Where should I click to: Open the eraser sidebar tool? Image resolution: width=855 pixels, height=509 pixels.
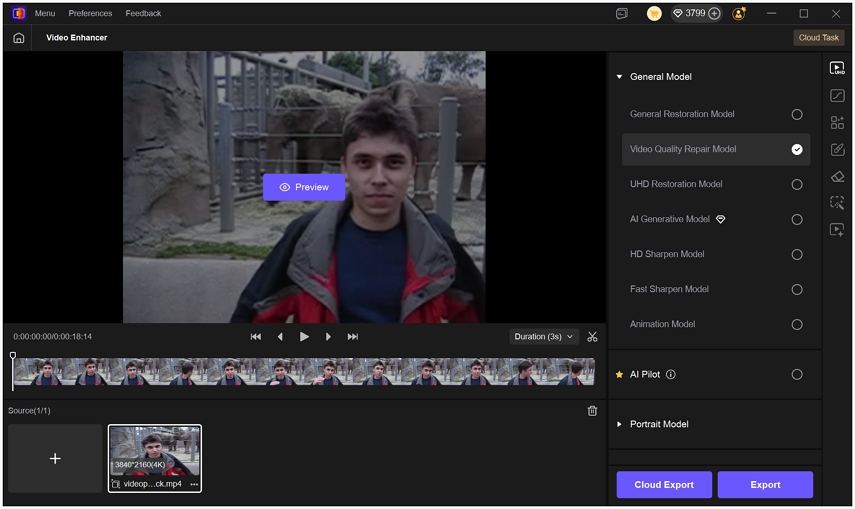coord(837,176)
